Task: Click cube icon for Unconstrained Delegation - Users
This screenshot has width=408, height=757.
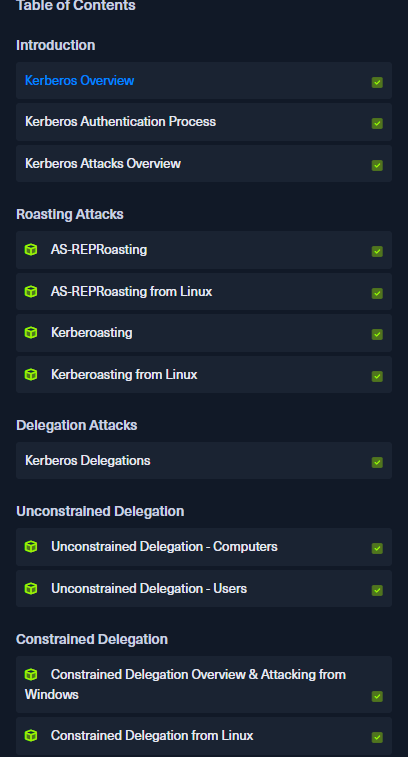Action: [31, 589]
